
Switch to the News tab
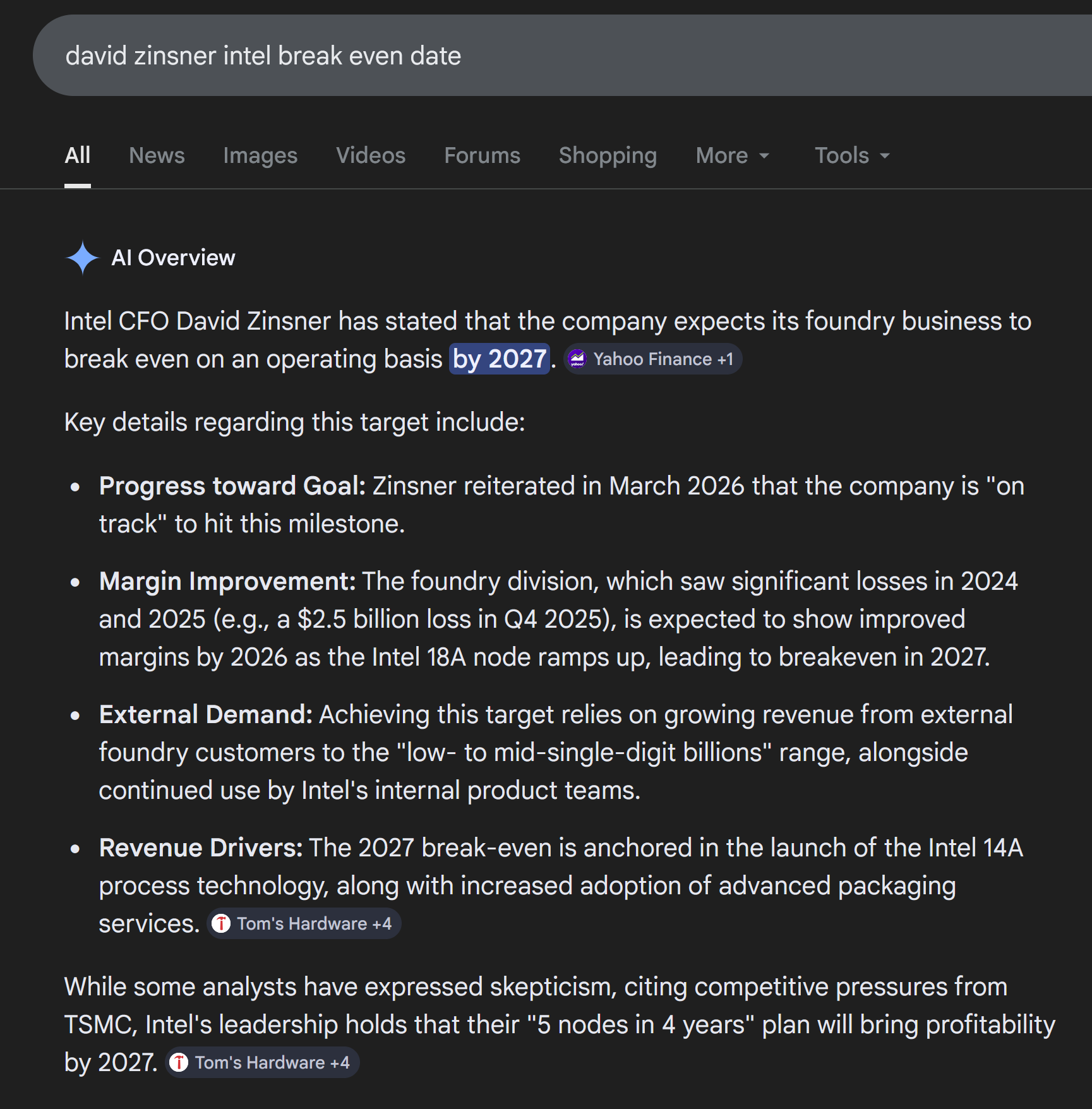click(x=157, y=155)
